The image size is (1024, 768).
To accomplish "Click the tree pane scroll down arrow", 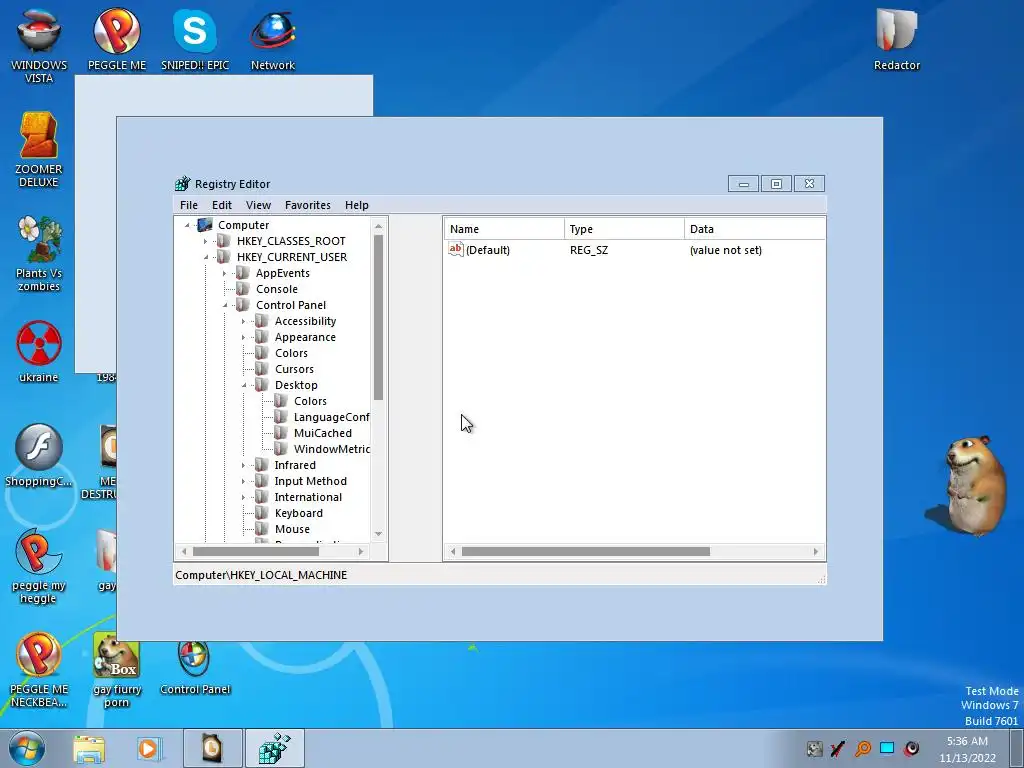I will (378, 534).
